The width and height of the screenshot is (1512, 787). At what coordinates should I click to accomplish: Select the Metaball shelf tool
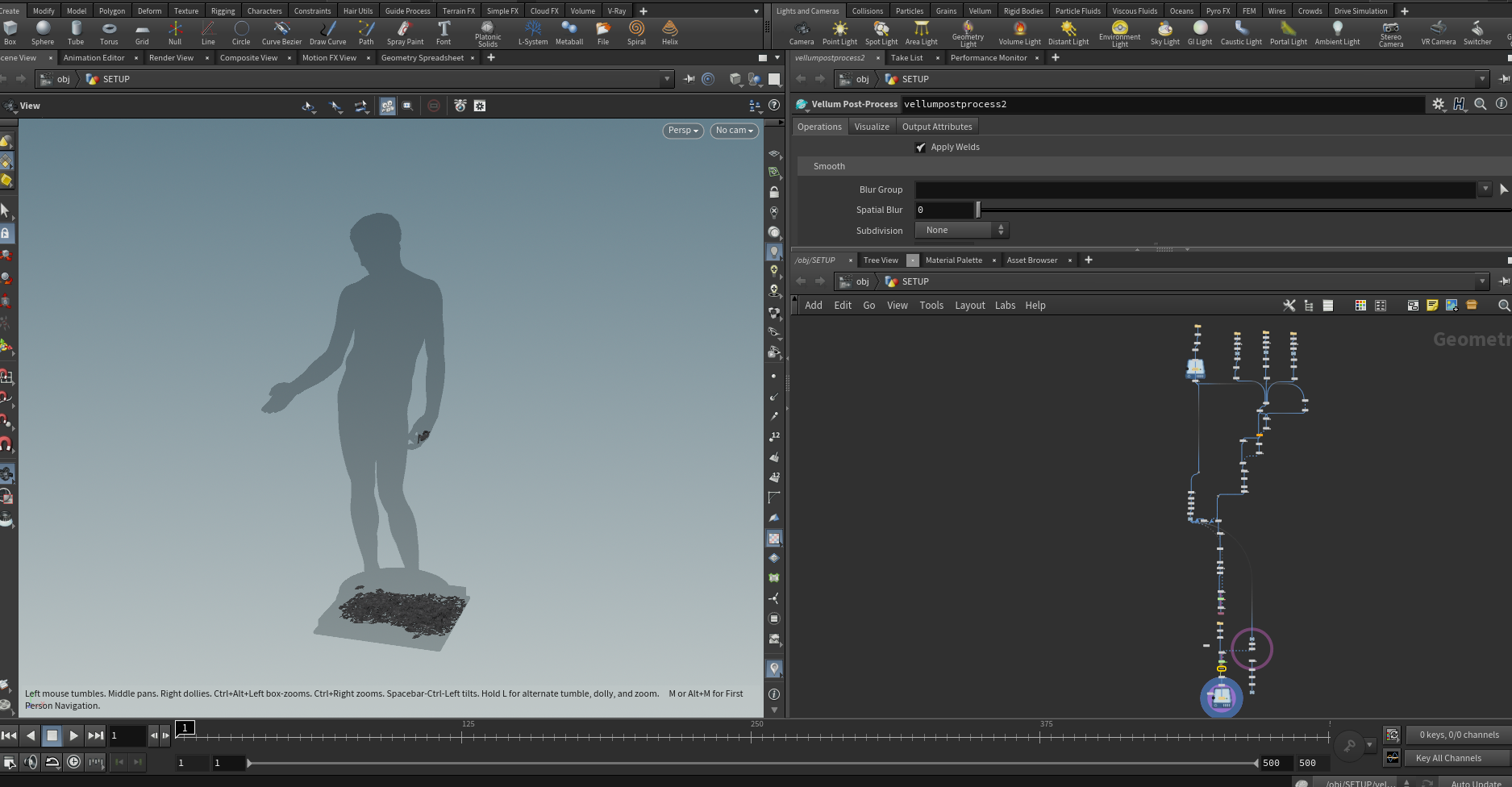[569, 32]
